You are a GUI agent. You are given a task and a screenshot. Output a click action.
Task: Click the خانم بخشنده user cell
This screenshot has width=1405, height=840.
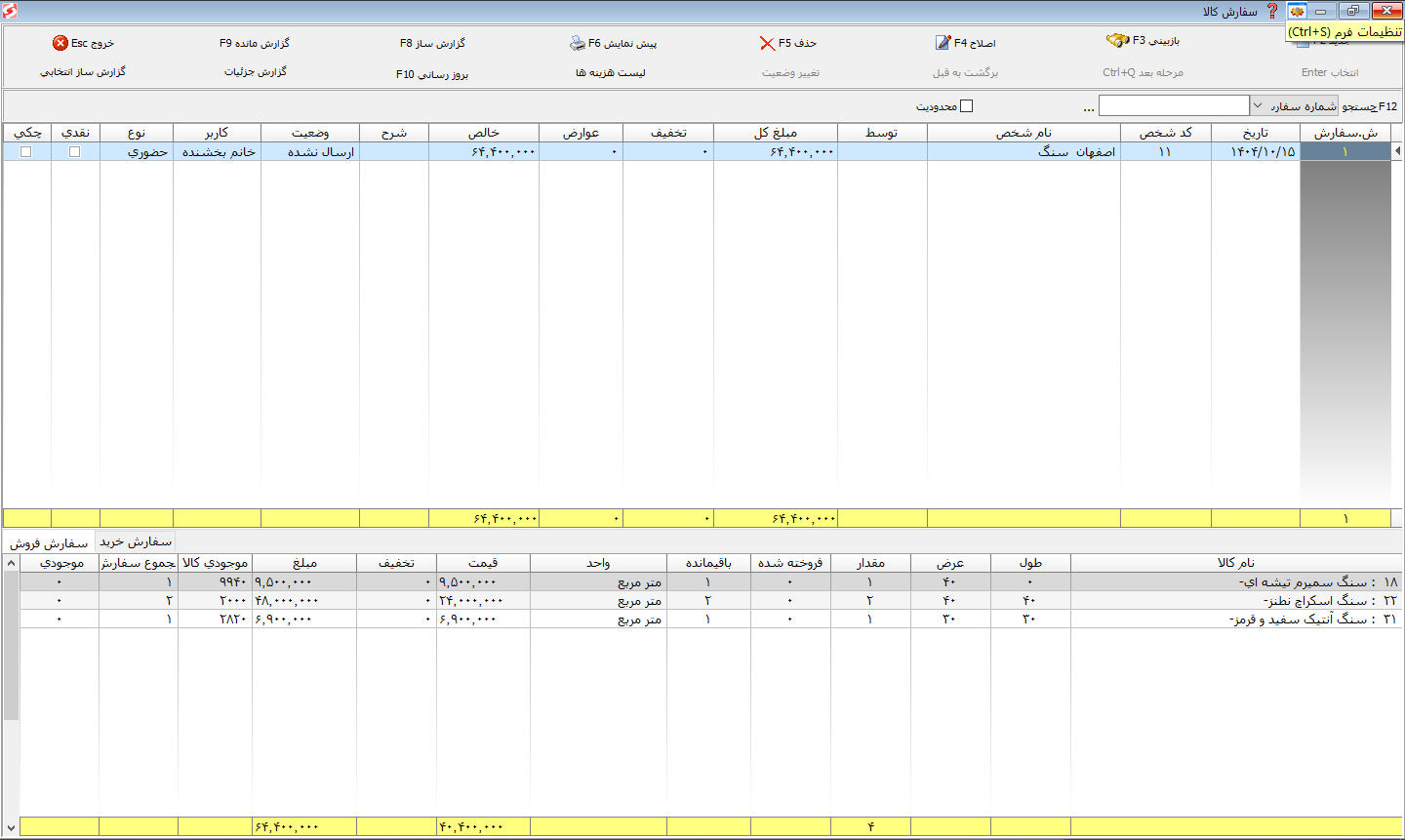(217, 152)
